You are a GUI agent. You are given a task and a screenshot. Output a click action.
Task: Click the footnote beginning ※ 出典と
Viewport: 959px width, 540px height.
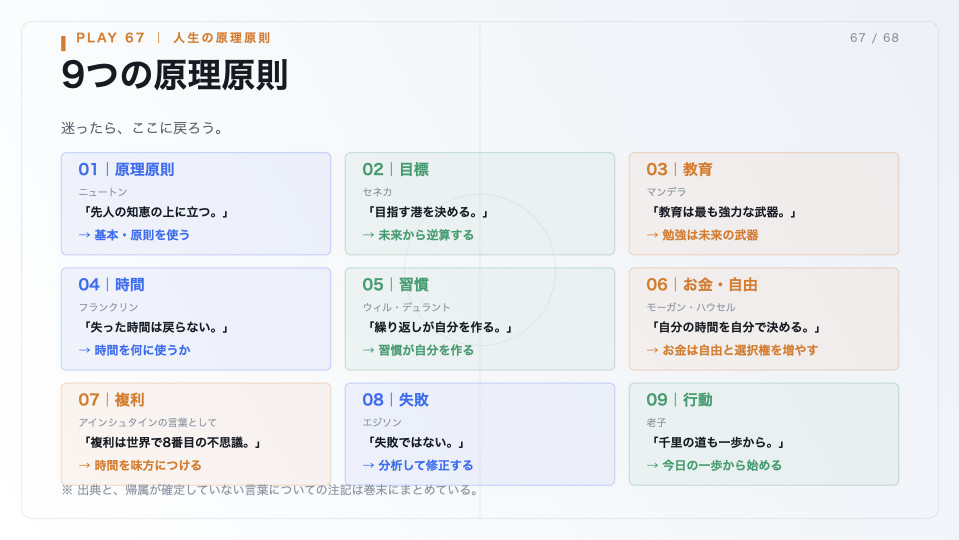270,490
